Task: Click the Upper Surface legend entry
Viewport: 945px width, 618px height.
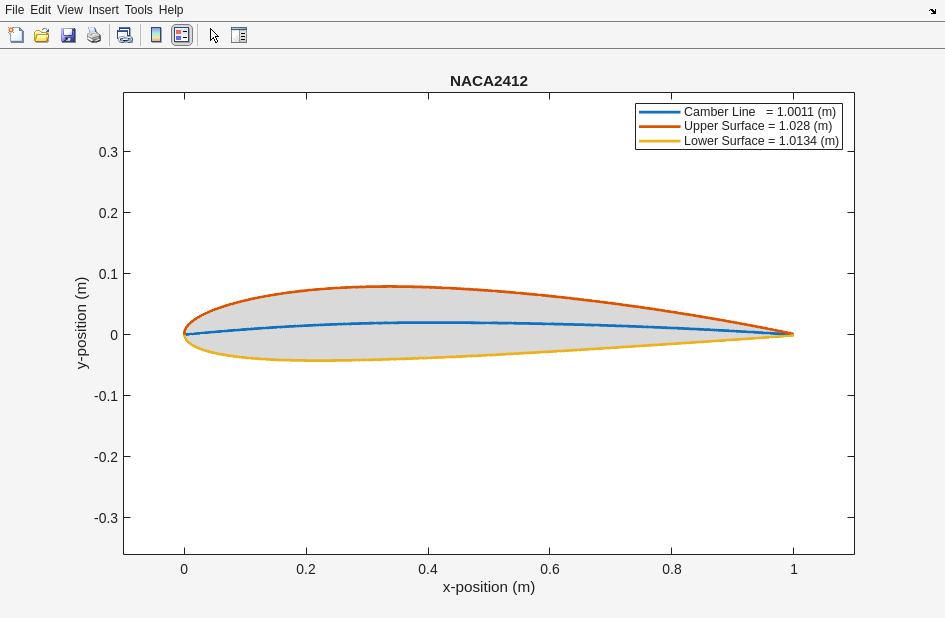Action: pos(757,126)
